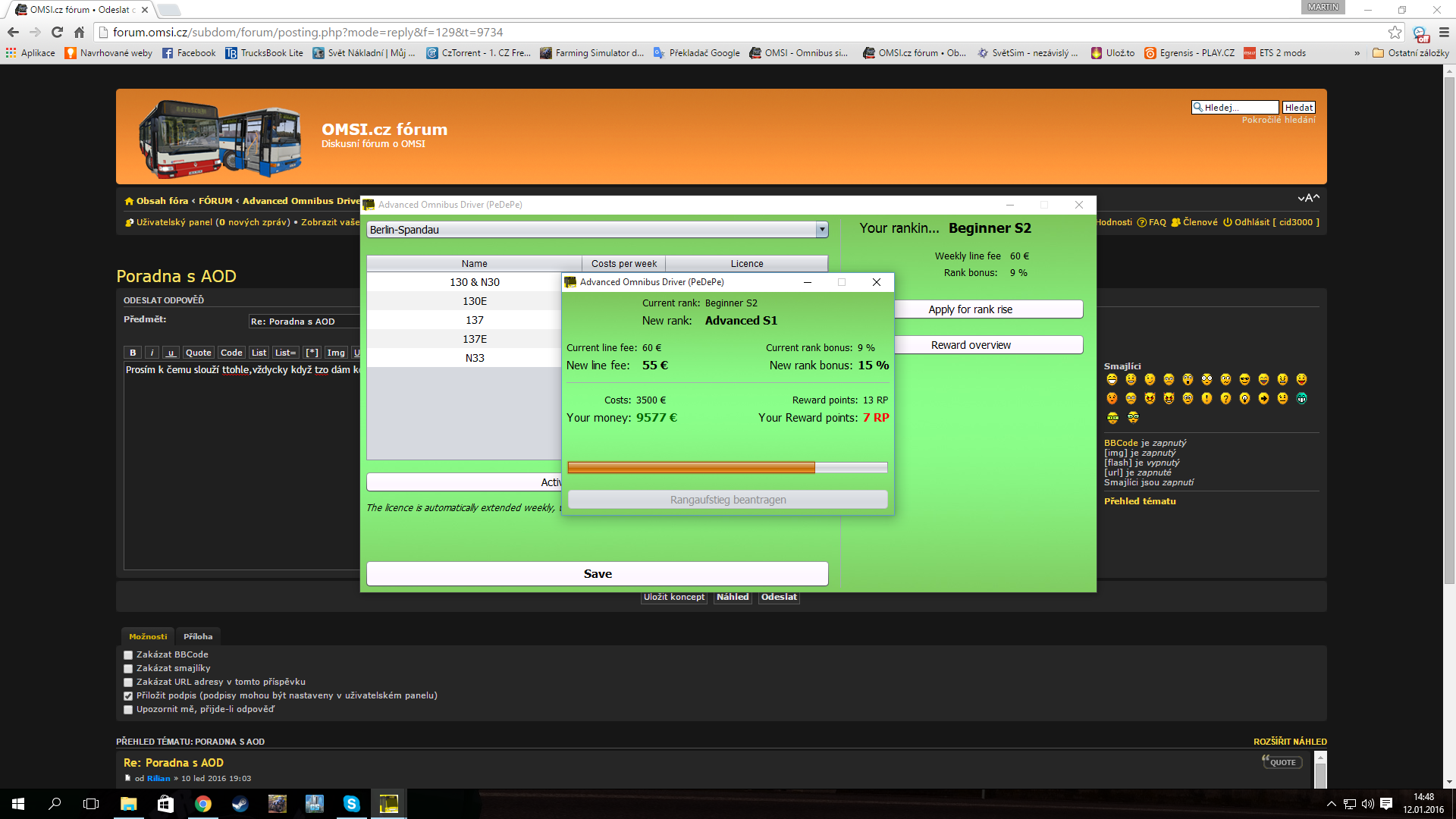1456x819 pixels.
Task: Expand the bookmarks overflow chevron
Action: click(x=1357, y=53)
